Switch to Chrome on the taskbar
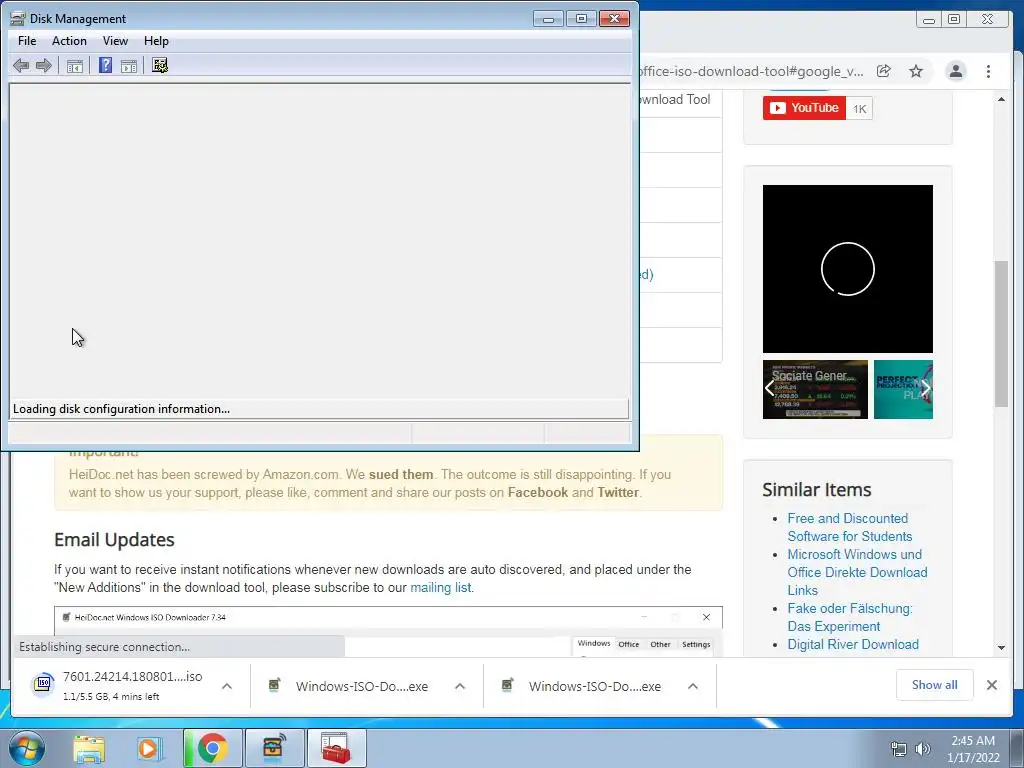Viewport: 1024px width, 768px height. click(x=213, y=748)
